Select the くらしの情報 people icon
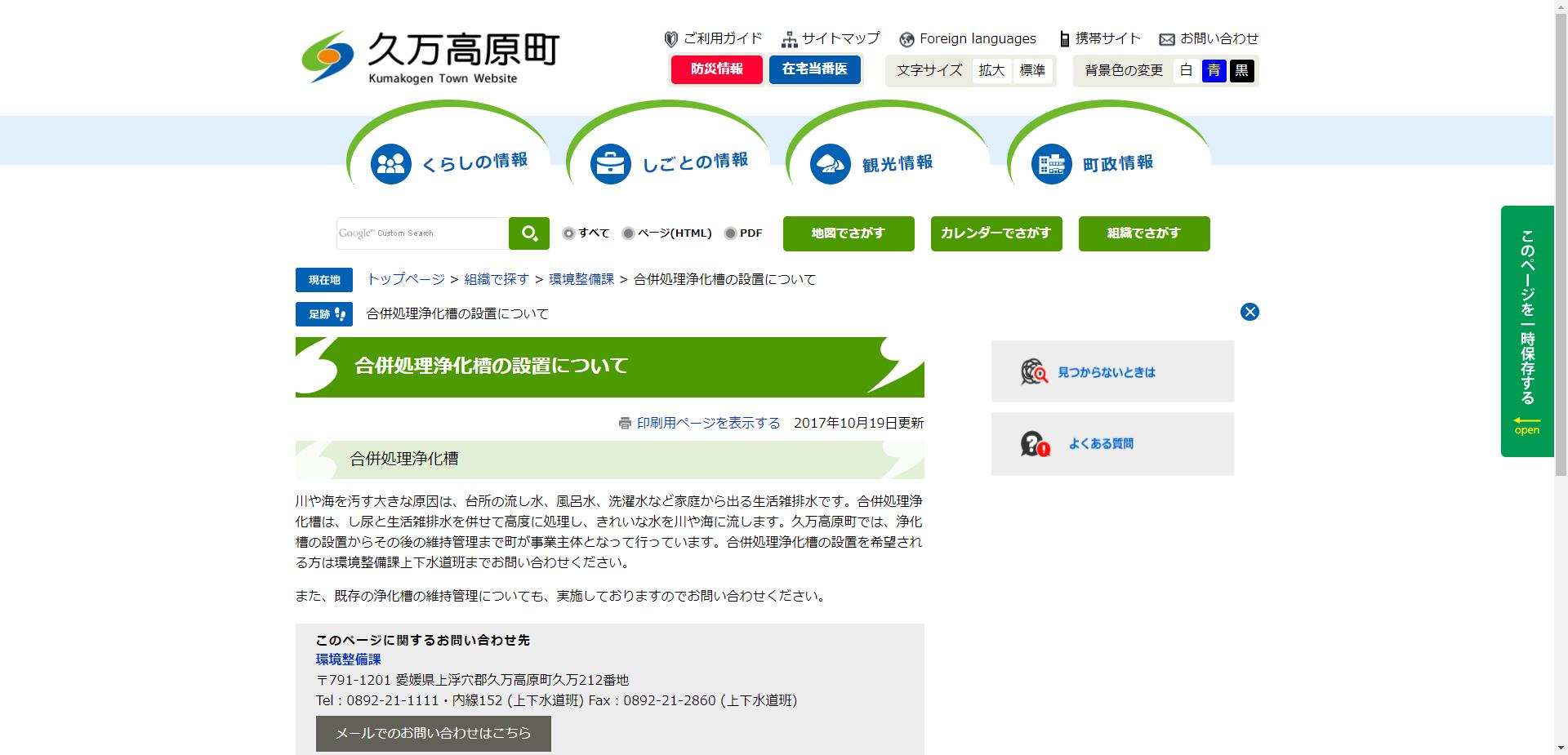This screenshot has height=755, width=1568. 391,163
